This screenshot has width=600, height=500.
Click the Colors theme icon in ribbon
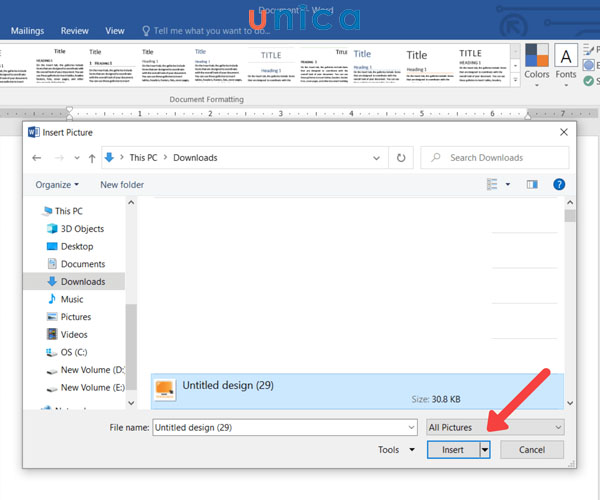tap(537, 58)
